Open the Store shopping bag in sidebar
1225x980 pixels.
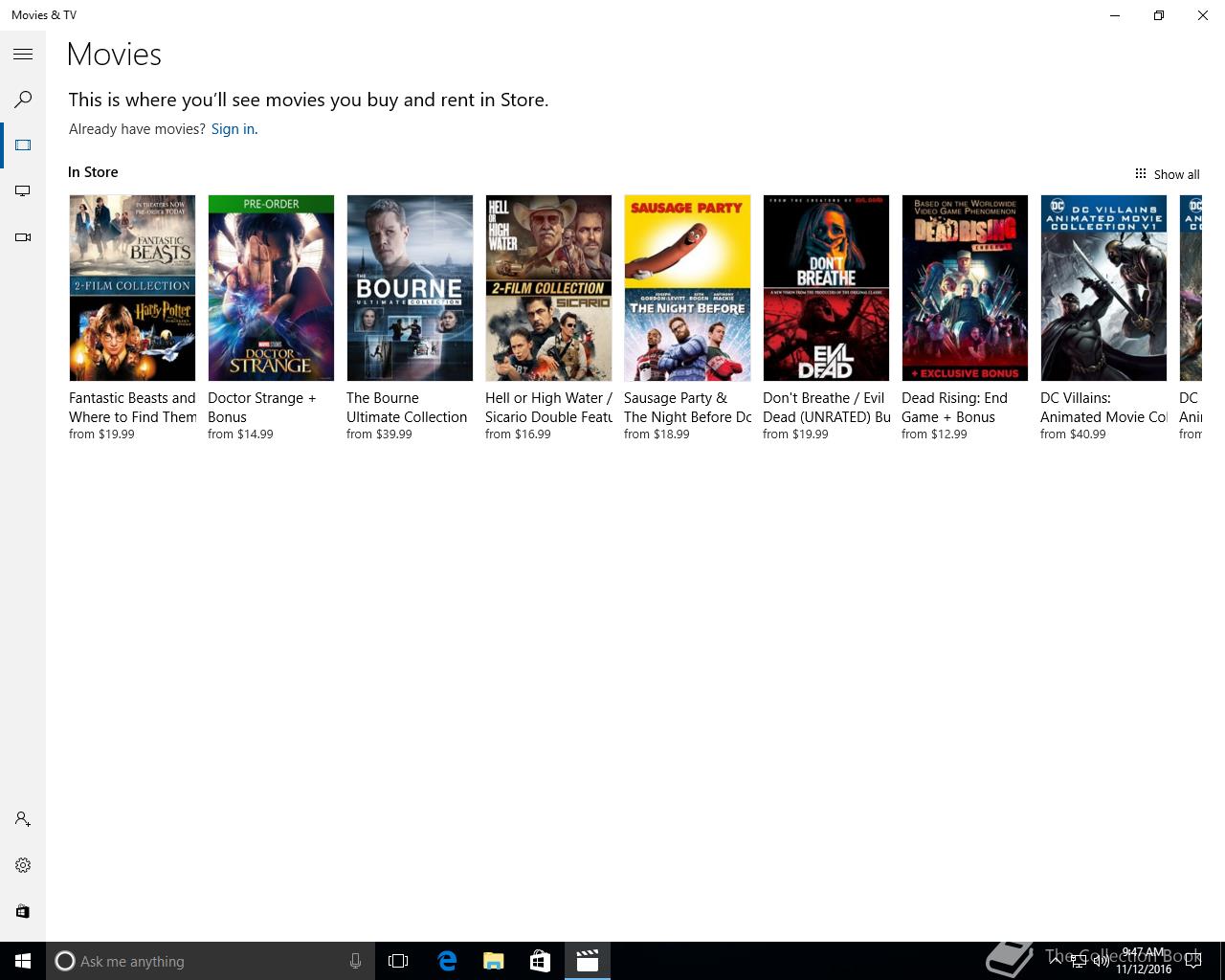(x=23, y=911)
